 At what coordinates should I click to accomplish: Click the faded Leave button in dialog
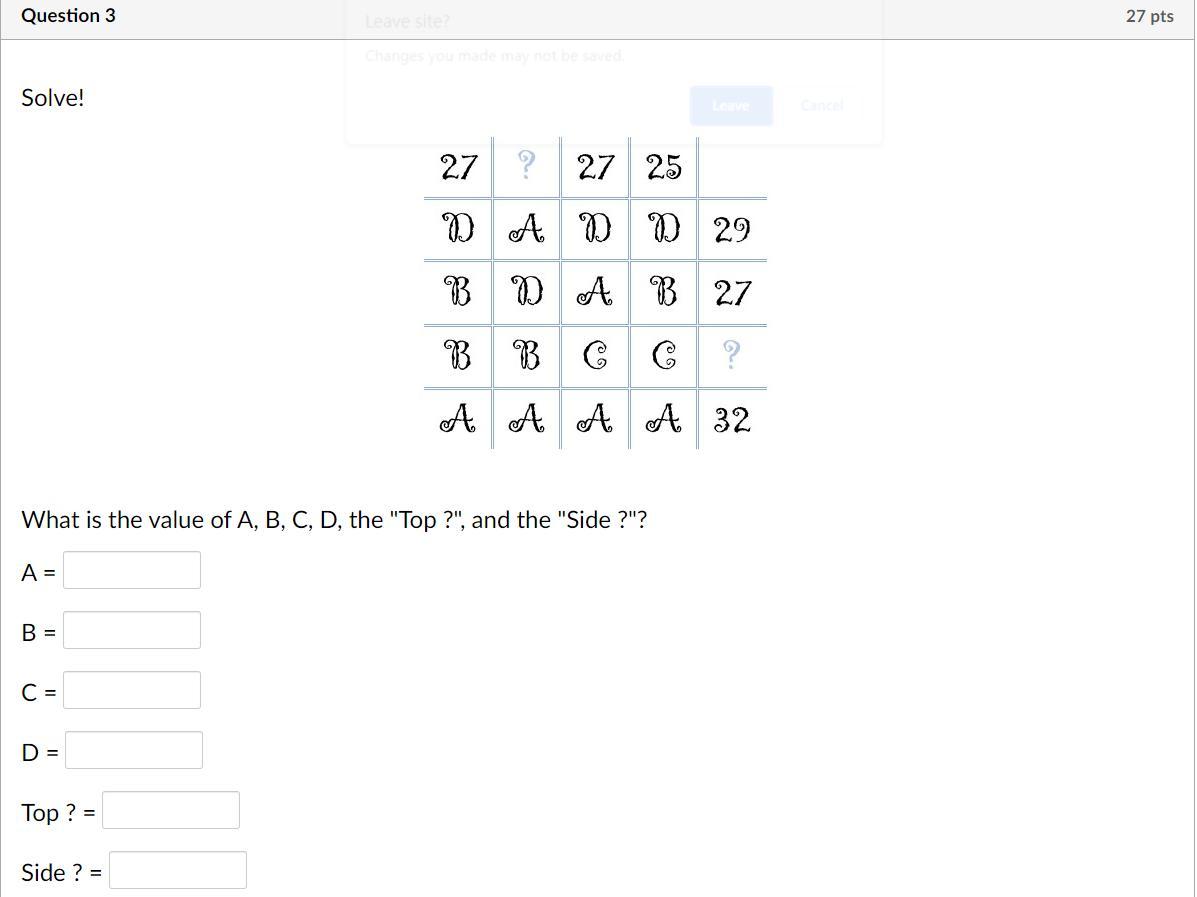(731, 105)
